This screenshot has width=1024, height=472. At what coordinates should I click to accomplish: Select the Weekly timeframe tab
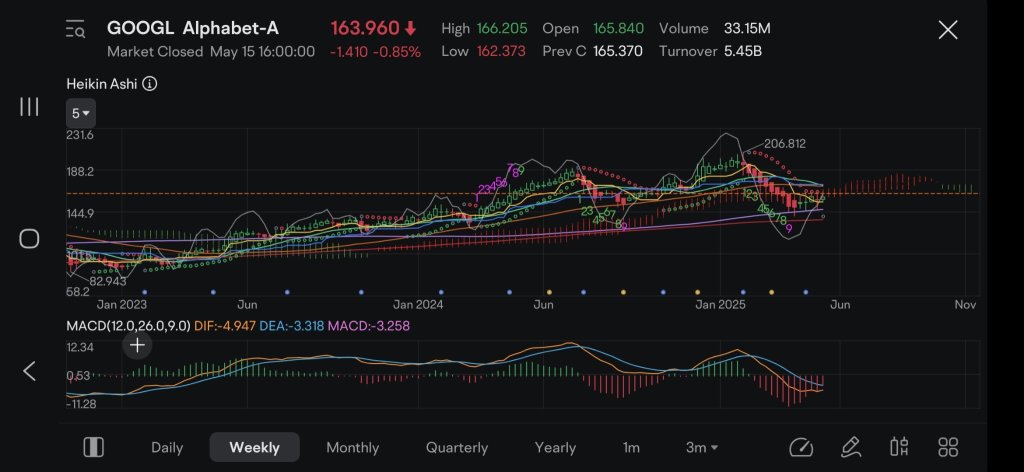(255, 447)
